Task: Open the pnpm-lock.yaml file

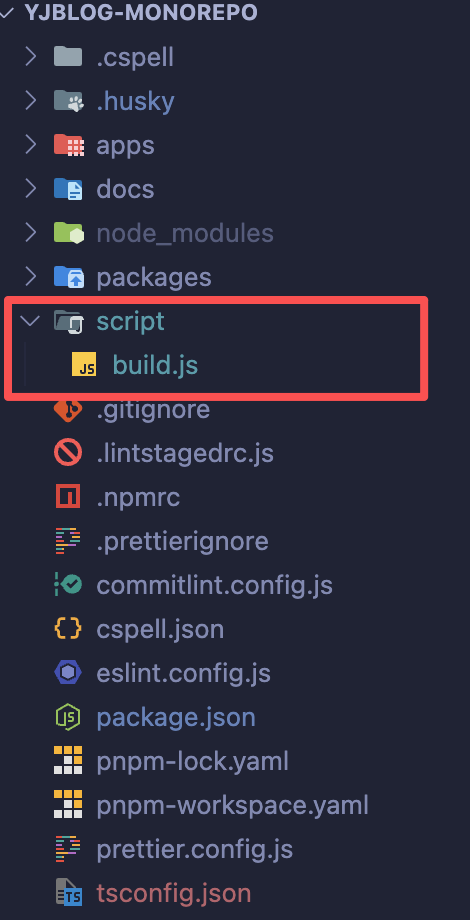Action: (192, 761)
